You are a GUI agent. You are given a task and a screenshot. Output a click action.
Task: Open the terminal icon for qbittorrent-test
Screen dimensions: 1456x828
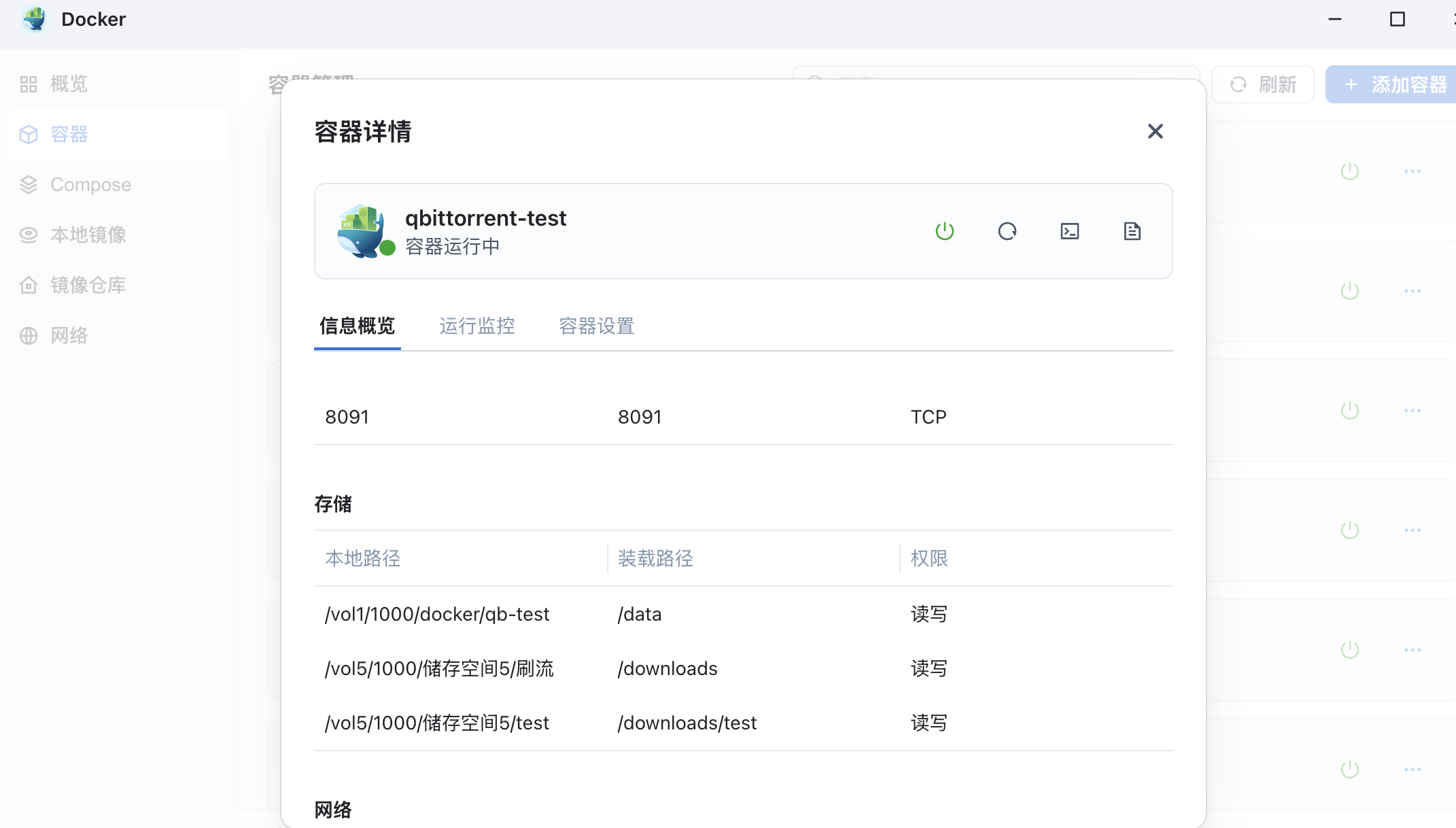(1070, 231)
